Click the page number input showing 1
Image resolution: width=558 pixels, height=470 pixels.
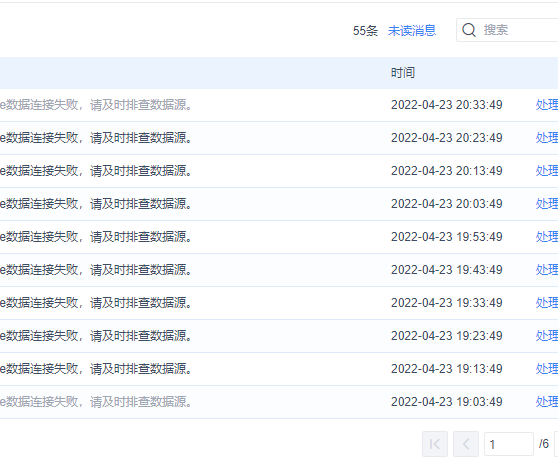click(x=509, y=444)
